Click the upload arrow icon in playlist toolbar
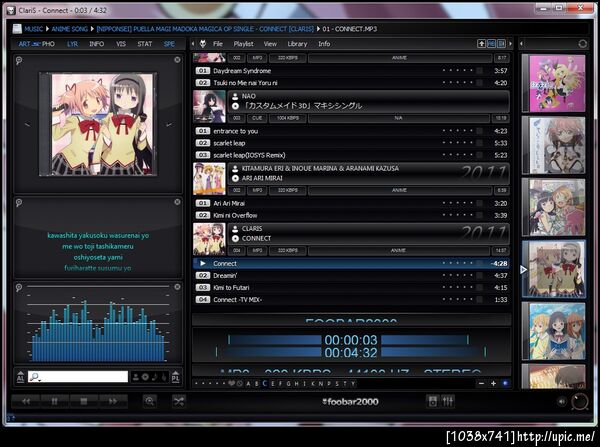 481,44
